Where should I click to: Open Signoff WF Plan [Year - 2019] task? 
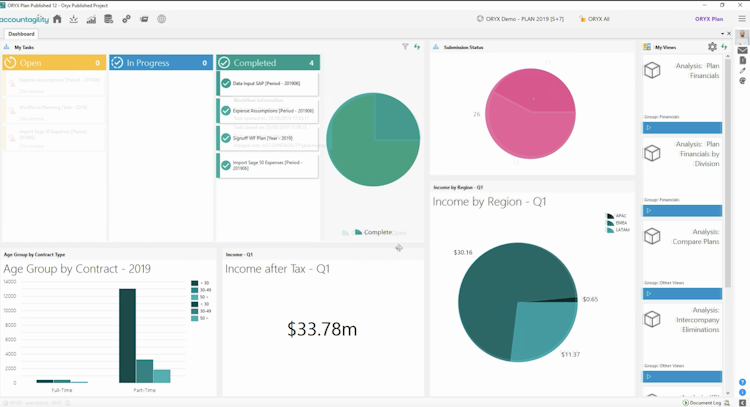pos(268,138)
